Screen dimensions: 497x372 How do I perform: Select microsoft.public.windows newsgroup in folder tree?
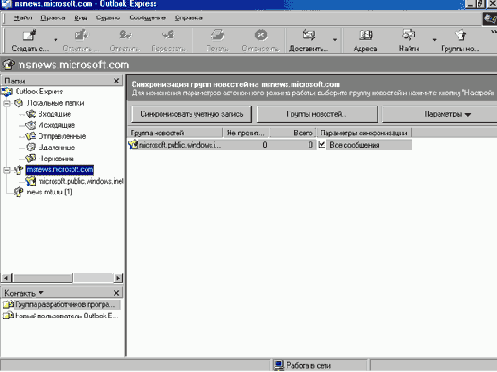(x=81, y=181)
